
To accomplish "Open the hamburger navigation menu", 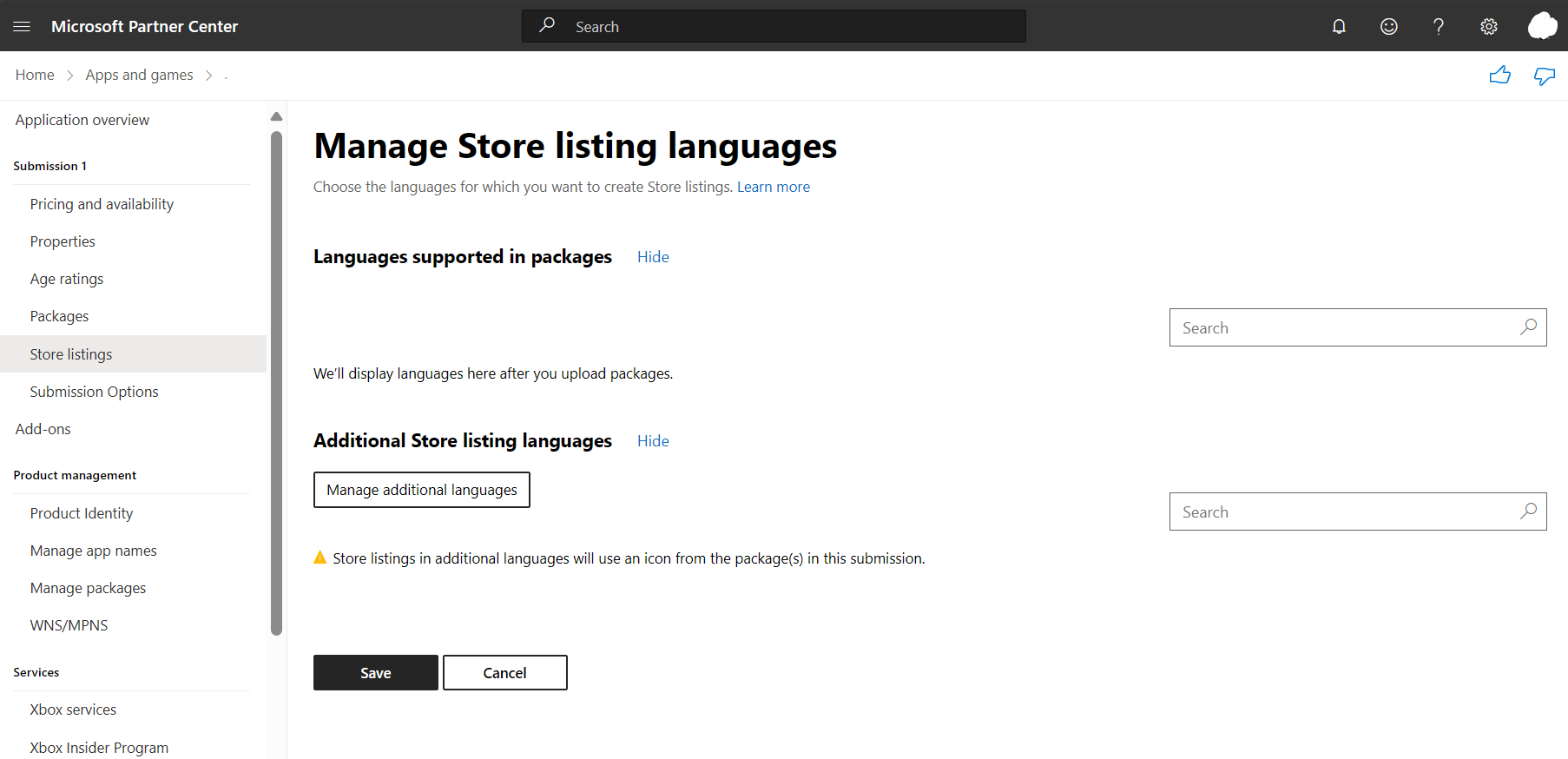I will pos(22,27).
